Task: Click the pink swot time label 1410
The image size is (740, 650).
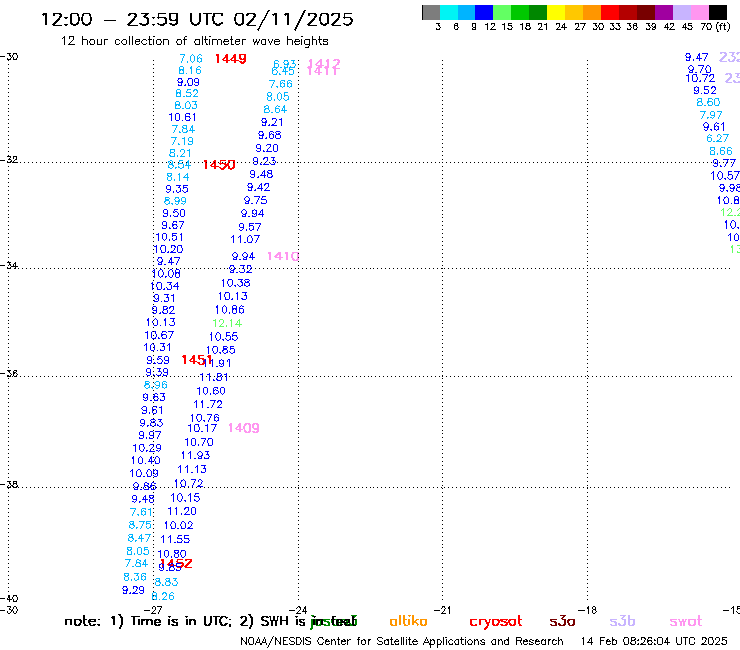Action: click(283, 256)
